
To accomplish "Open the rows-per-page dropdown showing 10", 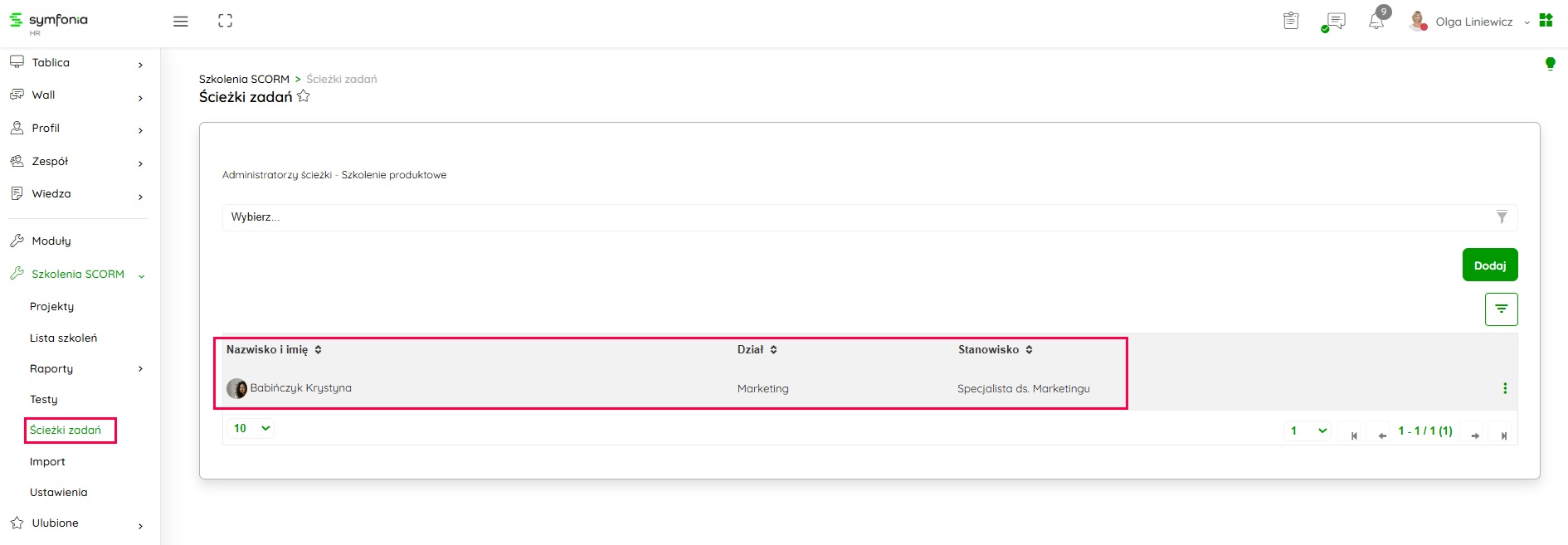I will pyautogui.click(x=251, y=429).
